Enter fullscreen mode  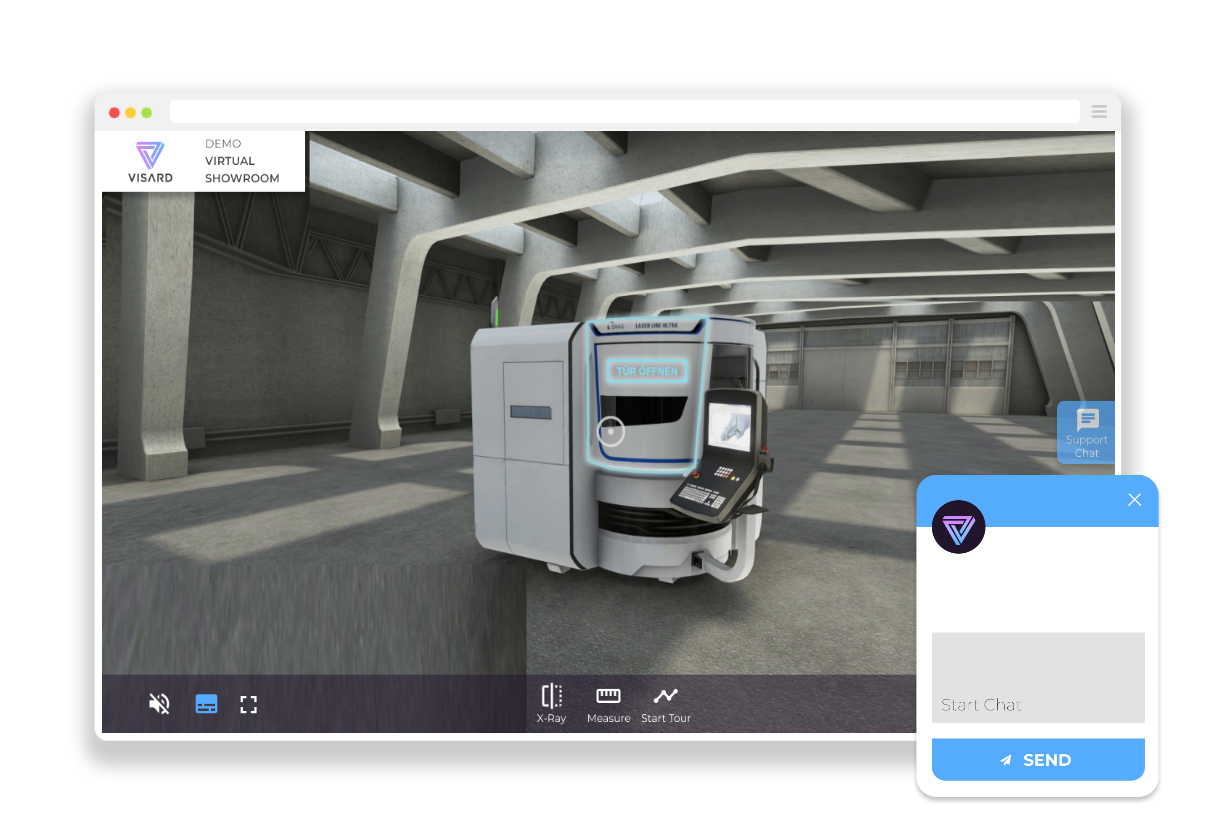point(249,705)
